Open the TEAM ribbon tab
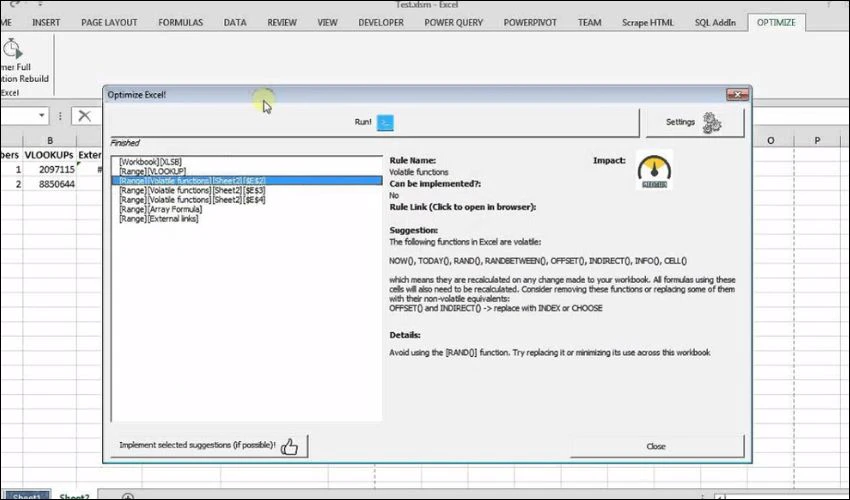This screenshot has width=850, height=500. click(x=589, y=22)
